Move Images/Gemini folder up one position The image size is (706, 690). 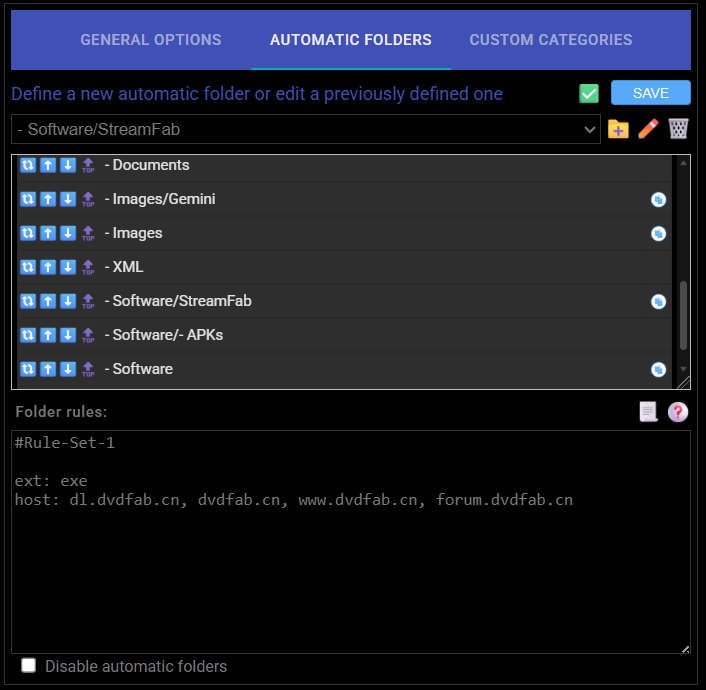click(48, 199)
